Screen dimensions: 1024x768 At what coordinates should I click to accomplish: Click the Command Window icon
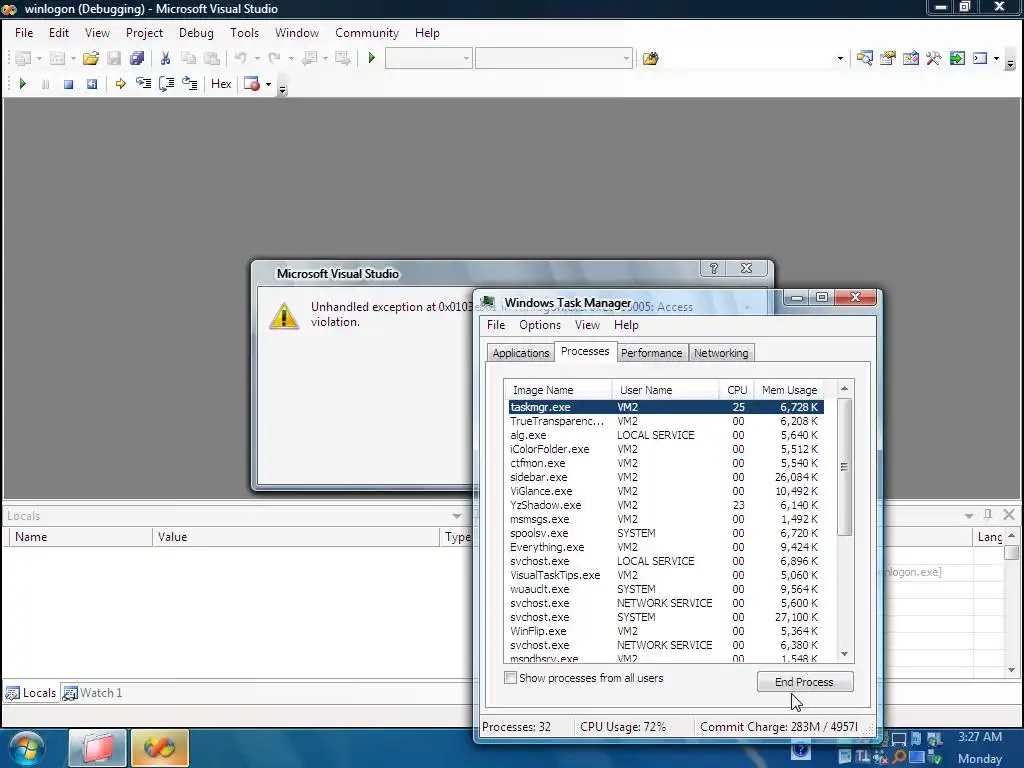point(980,58)
